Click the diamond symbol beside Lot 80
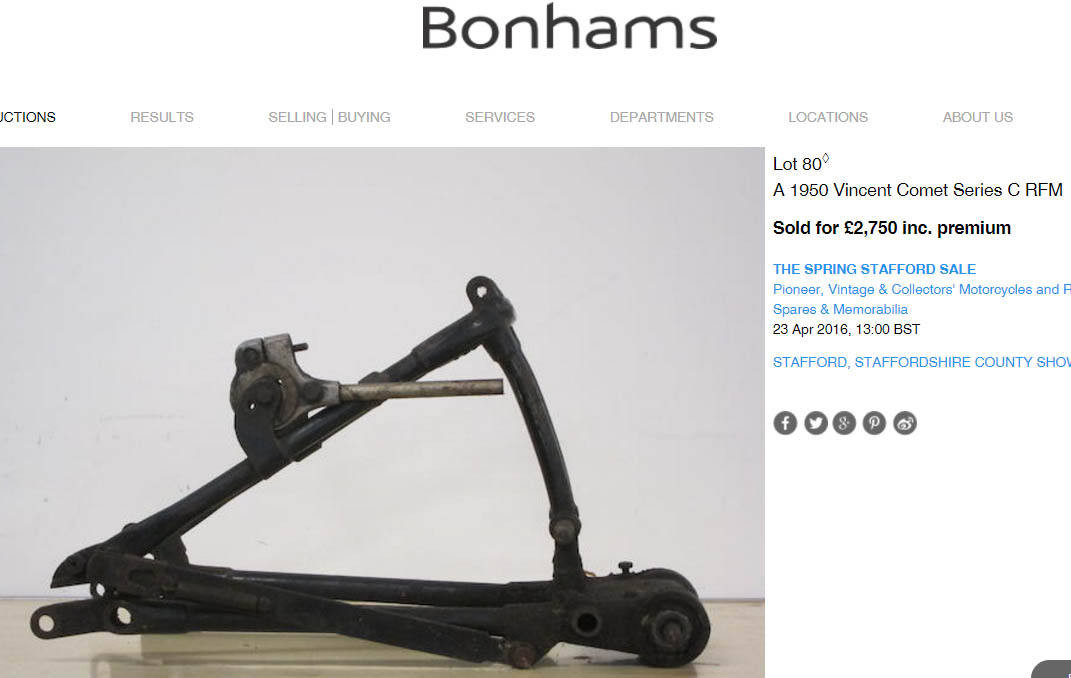The image size is (1071, 678). click(825, 158)
